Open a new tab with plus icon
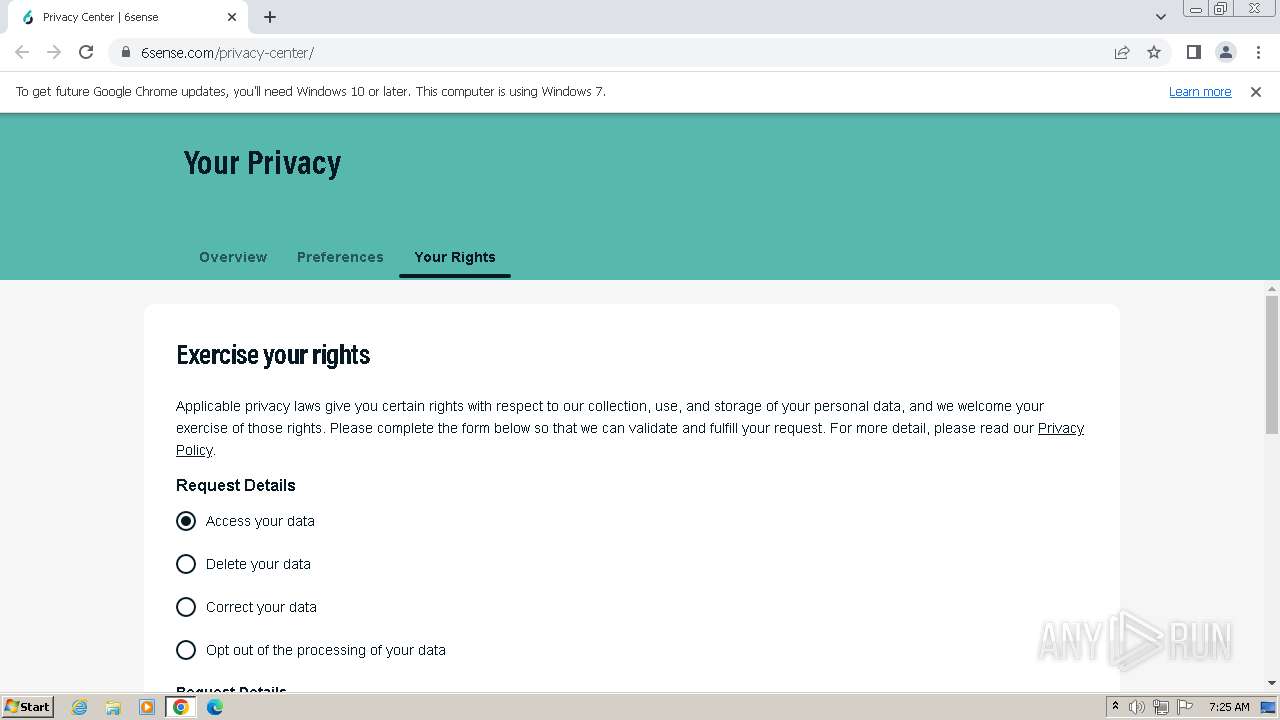 click(x=270, y=17)
